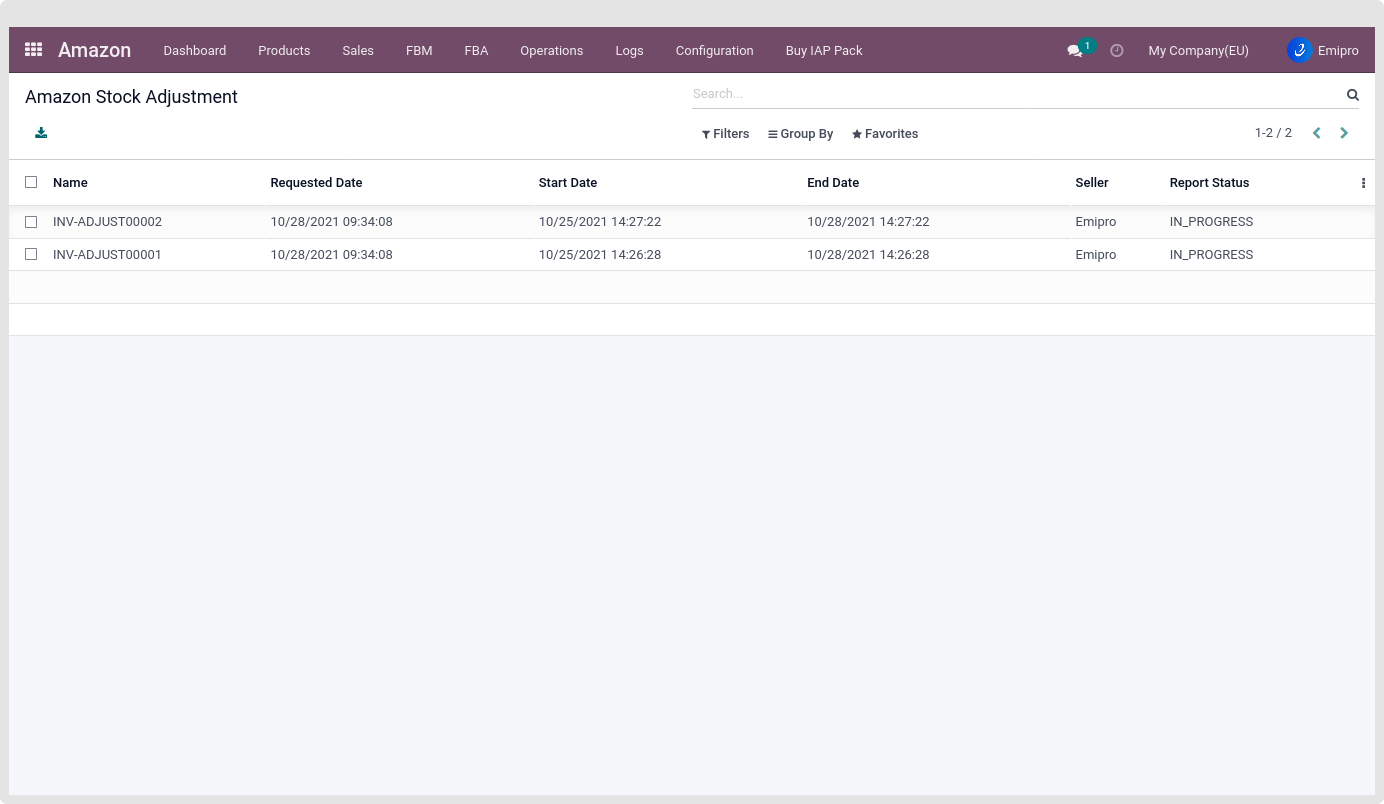
Task: Open the Operations menu
Action: coord(551,51)
